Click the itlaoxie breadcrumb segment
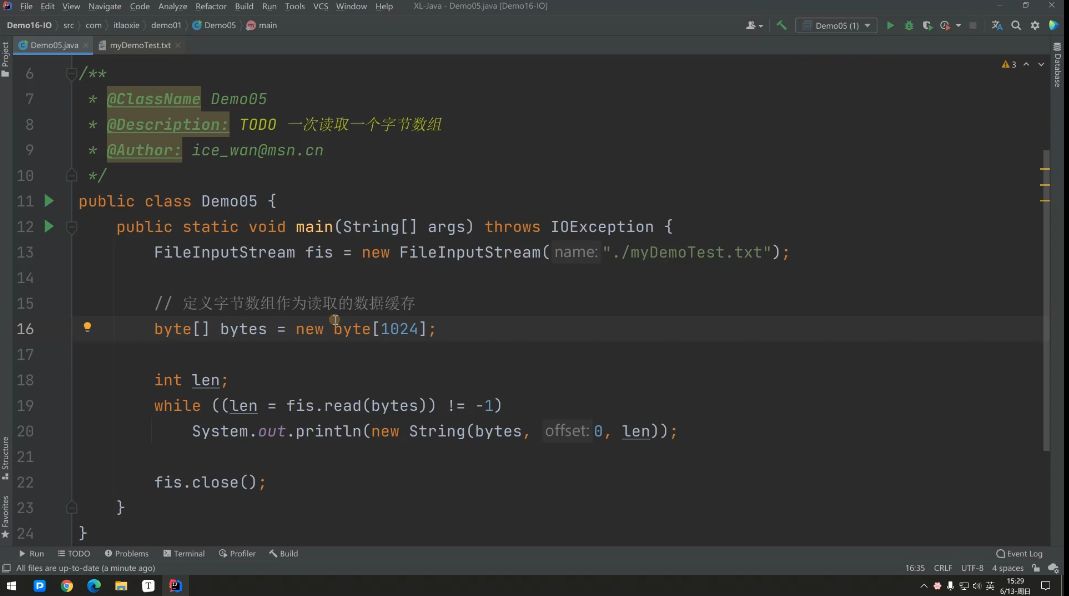The width and height of the screenshot is (1069, 596). coord(126,25)
